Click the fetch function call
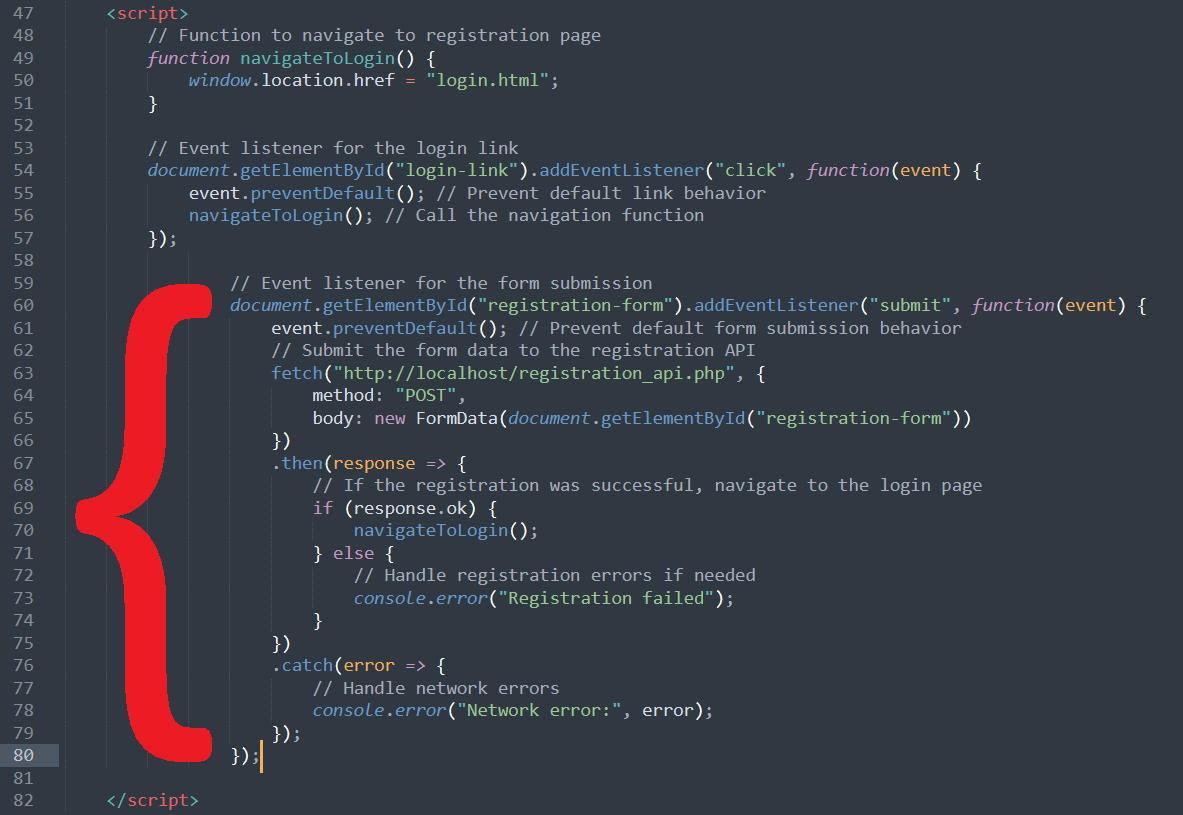 click(297, 373)
